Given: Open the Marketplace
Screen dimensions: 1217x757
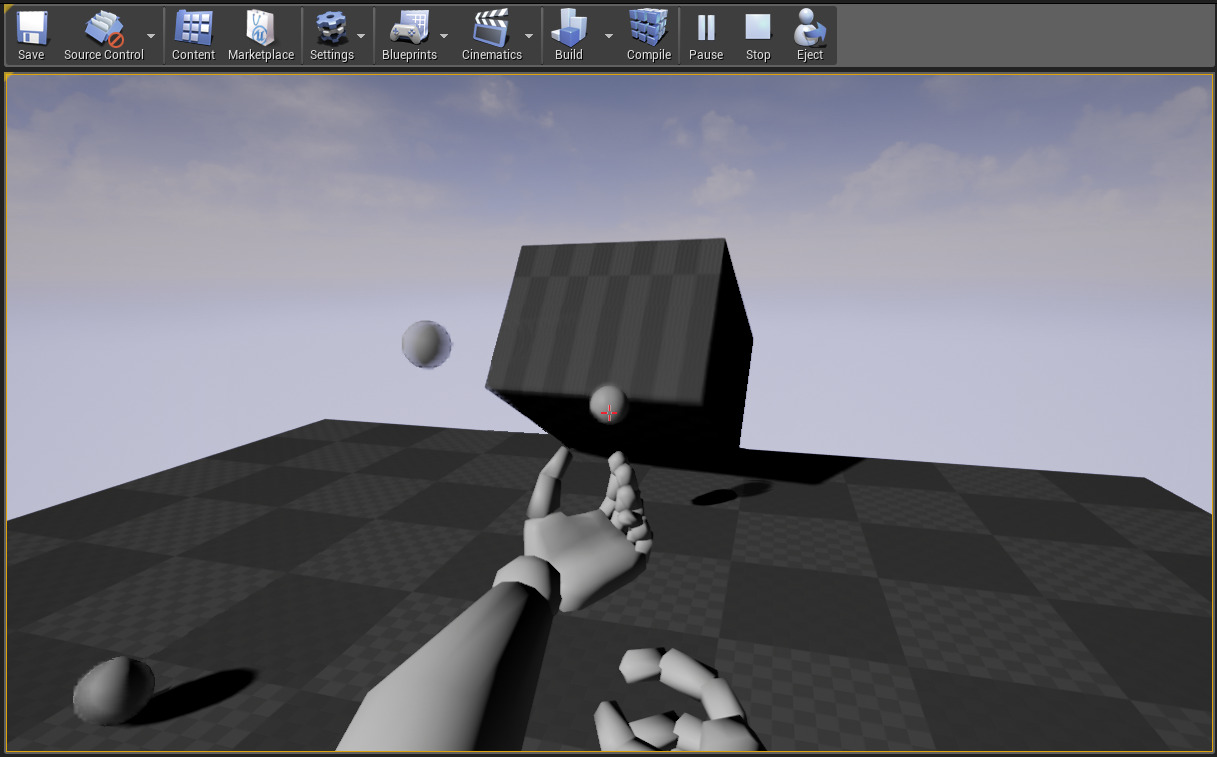Looking at the screenshot, I should click(261, 36).
